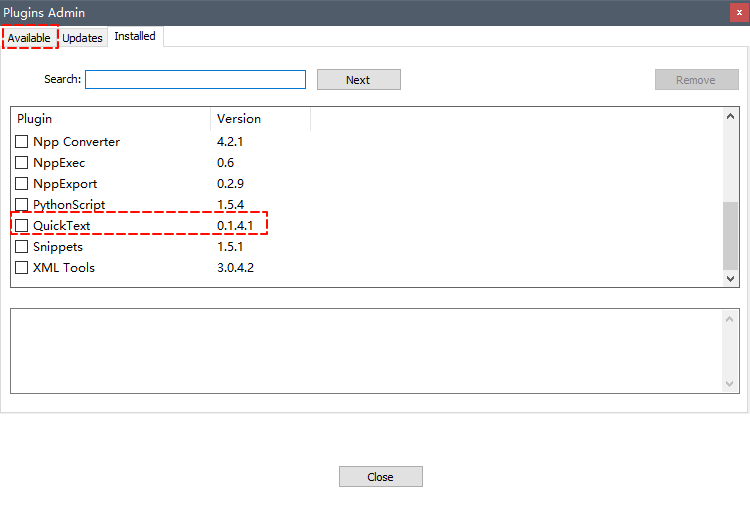Click into the Search text field
The width and height of the screenshot is (750, 514).
click(x=195, y=80)
